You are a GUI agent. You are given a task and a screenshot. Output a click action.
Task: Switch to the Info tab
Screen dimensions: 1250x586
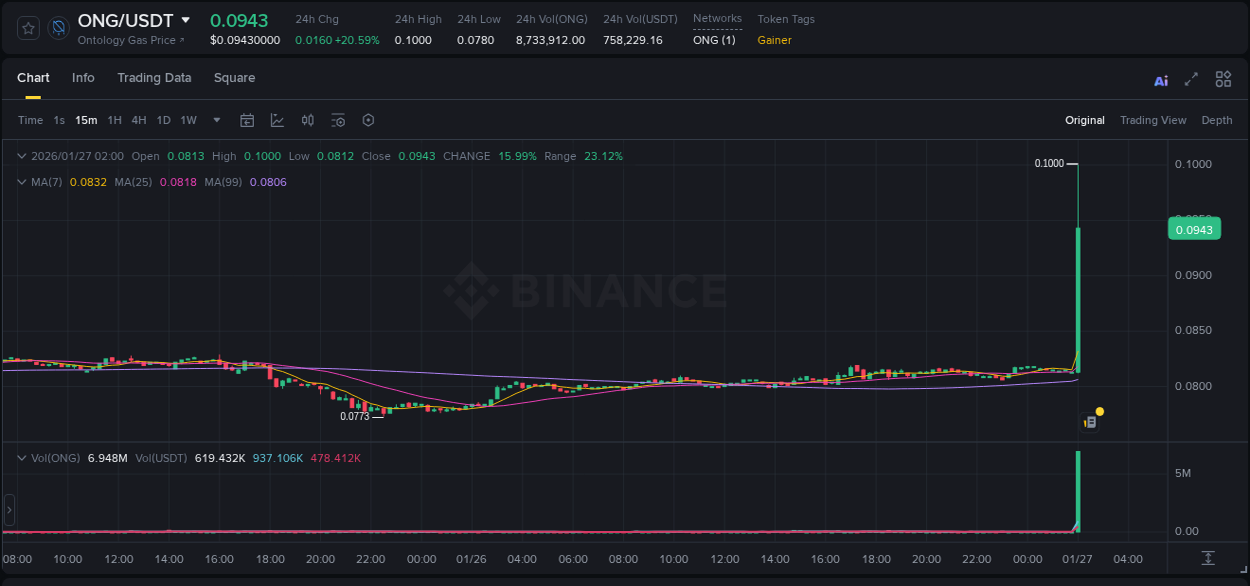coord(83,78)
